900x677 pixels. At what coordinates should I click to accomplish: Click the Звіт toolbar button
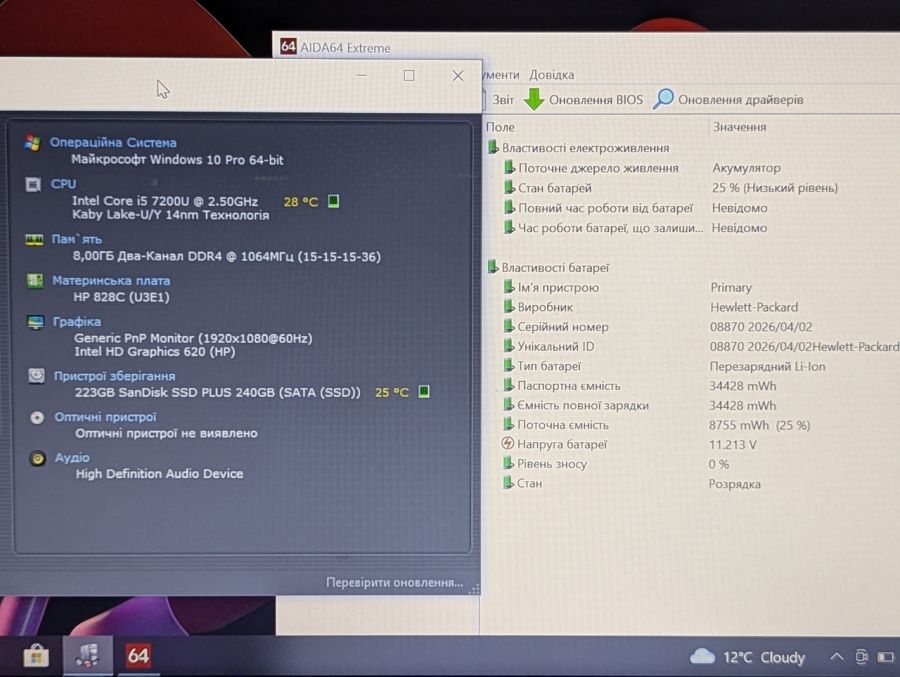pyautogui.click(x=503, y=100)
